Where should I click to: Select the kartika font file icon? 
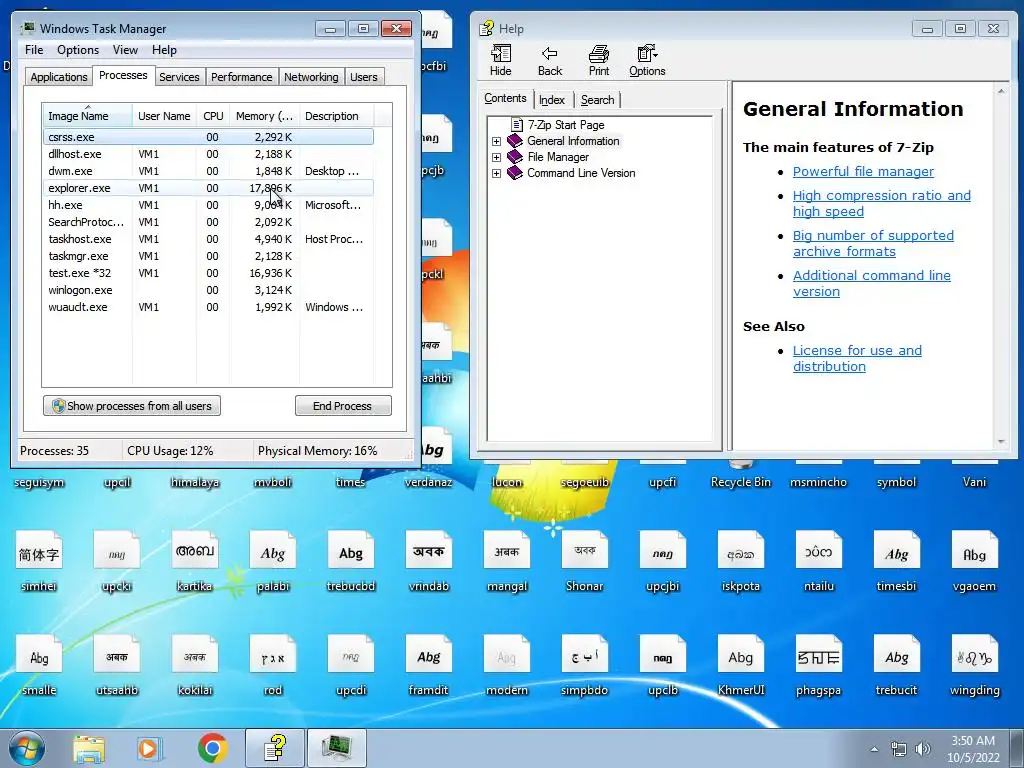(x=195, y=561)
